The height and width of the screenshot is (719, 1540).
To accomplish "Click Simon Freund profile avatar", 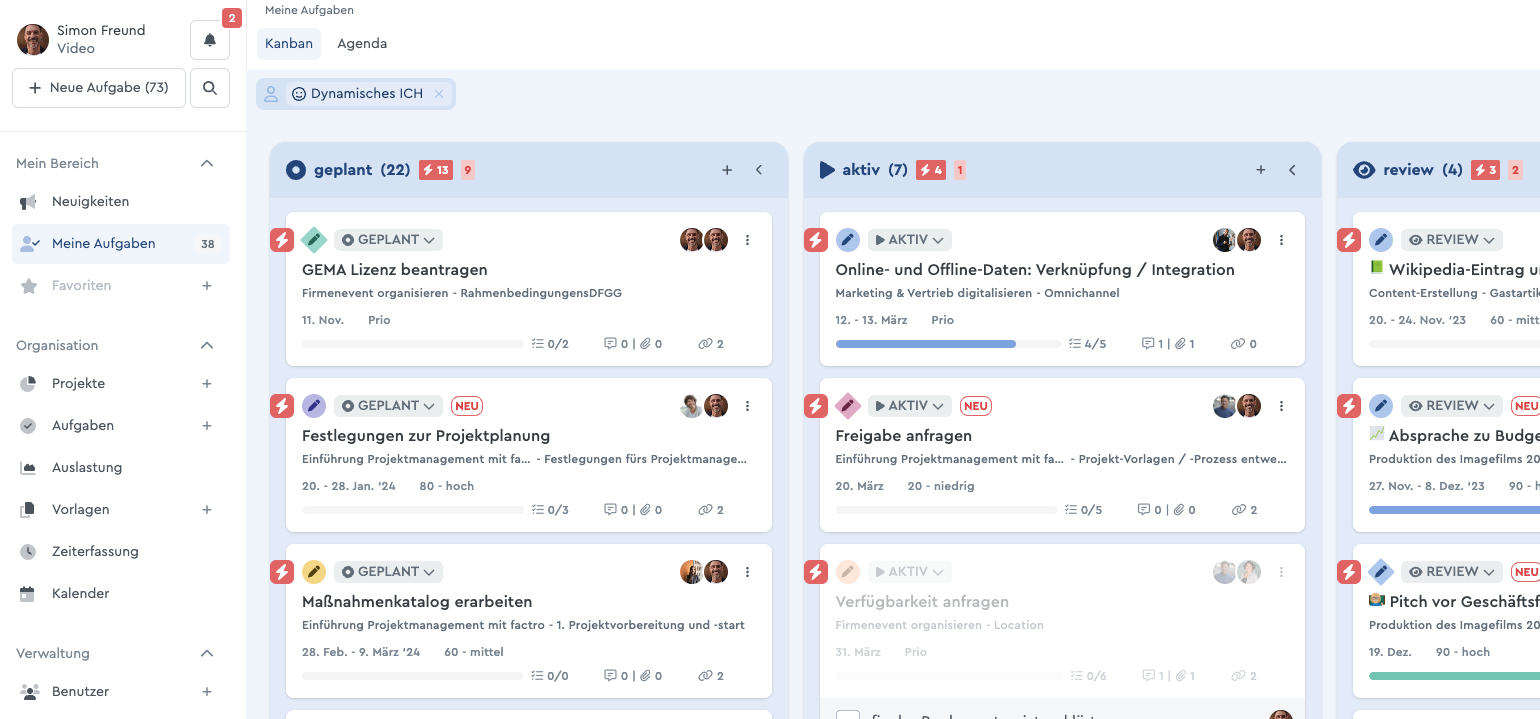I will [33, 40].
